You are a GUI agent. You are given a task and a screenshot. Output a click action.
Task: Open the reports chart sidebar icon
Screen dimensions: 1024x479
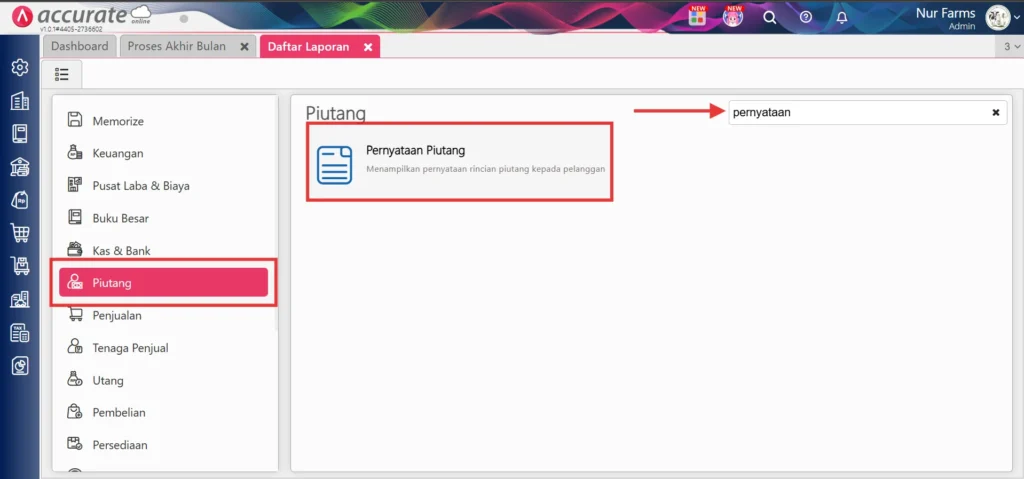click(x=20, y=366)
